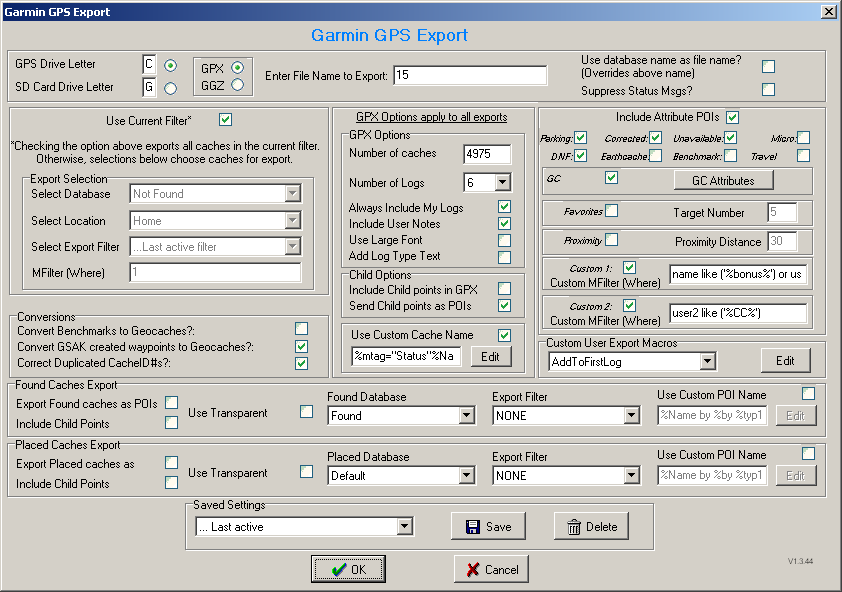Open the GC Attributes dialog
The image size is (842, 592).
coord(723,181)
